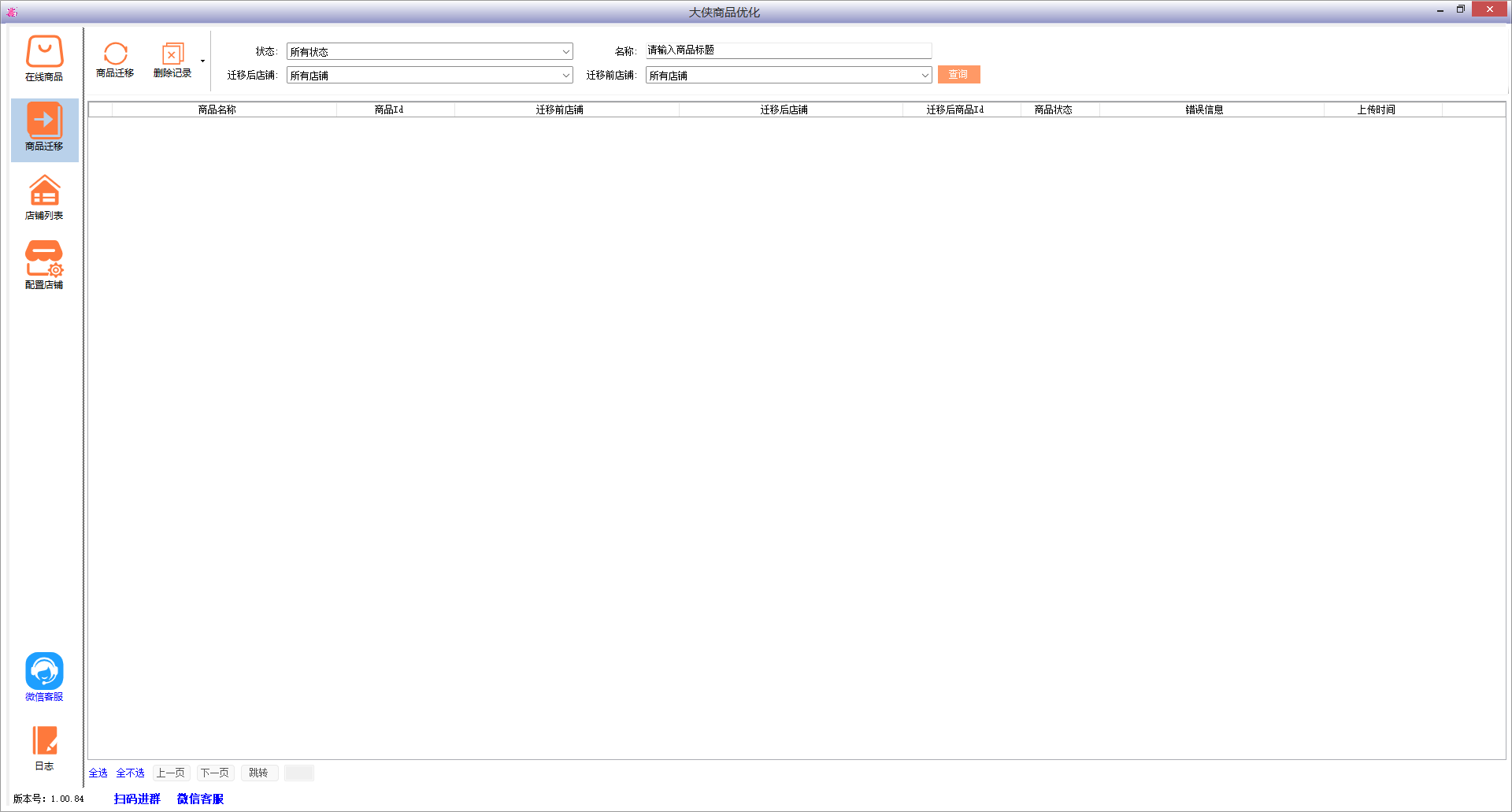Click the 全选 link
The height and width of the screenshot is (812, 1512).
(98, 773)
